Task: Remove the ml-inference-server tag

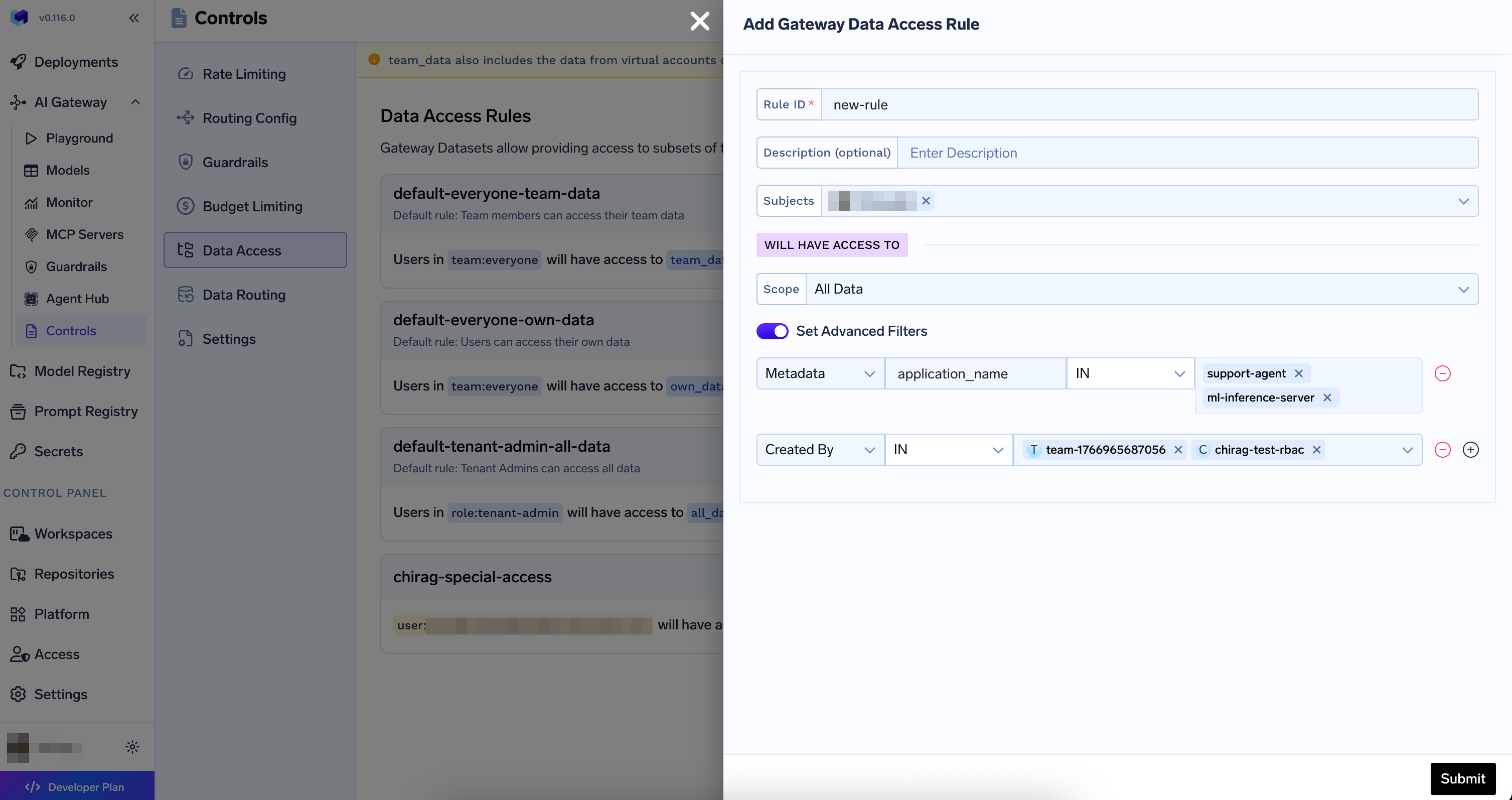Action: pyautogui.click(x=1326, y=397)
